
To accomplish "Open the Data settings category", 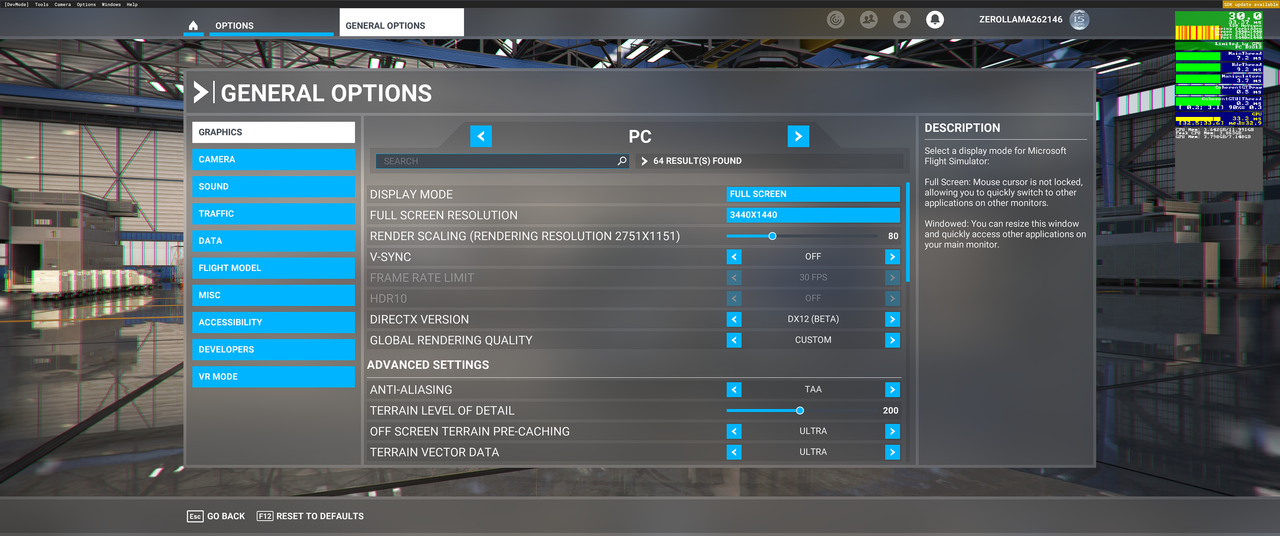I will tap(273, 241).
